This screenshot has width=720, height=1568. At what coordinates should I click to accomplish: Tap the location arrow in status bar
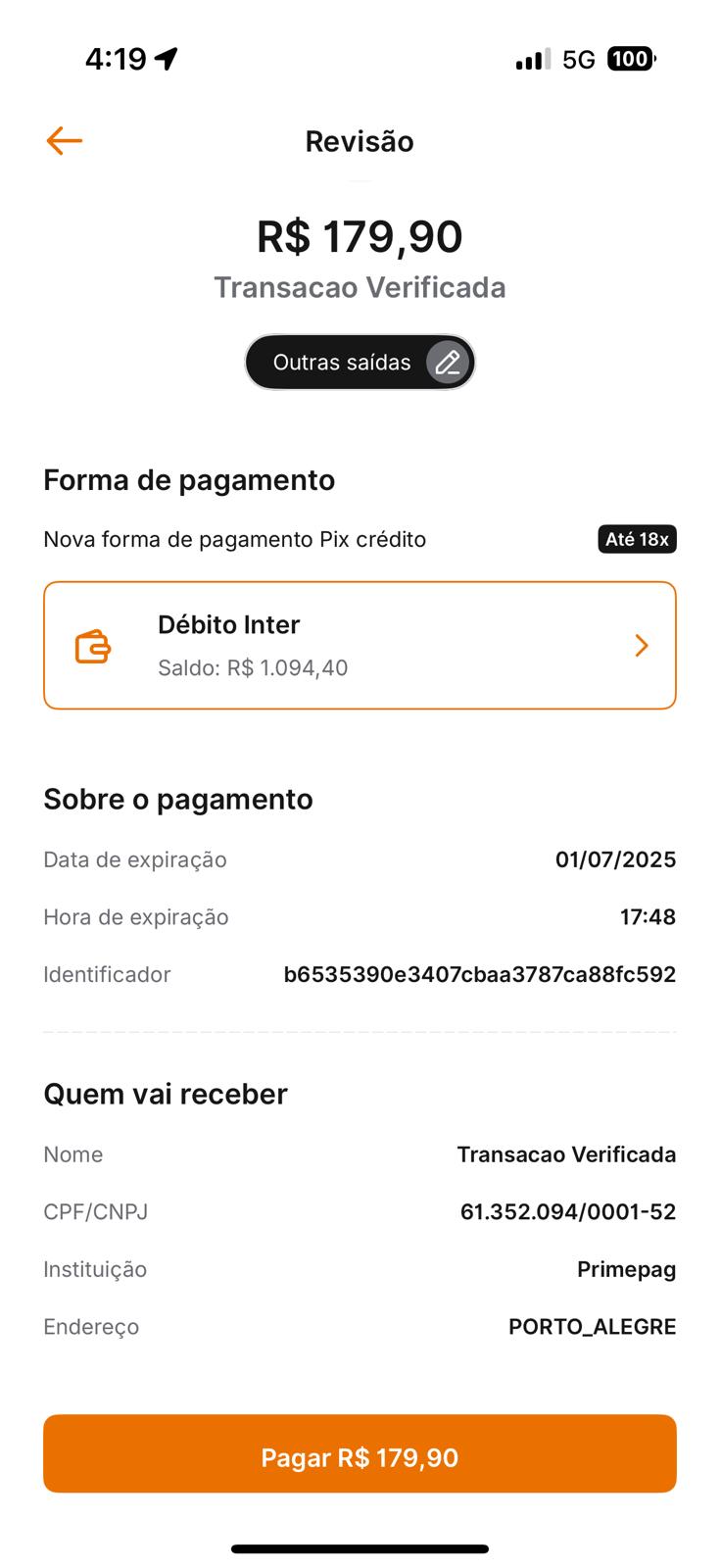pos(167,59)
